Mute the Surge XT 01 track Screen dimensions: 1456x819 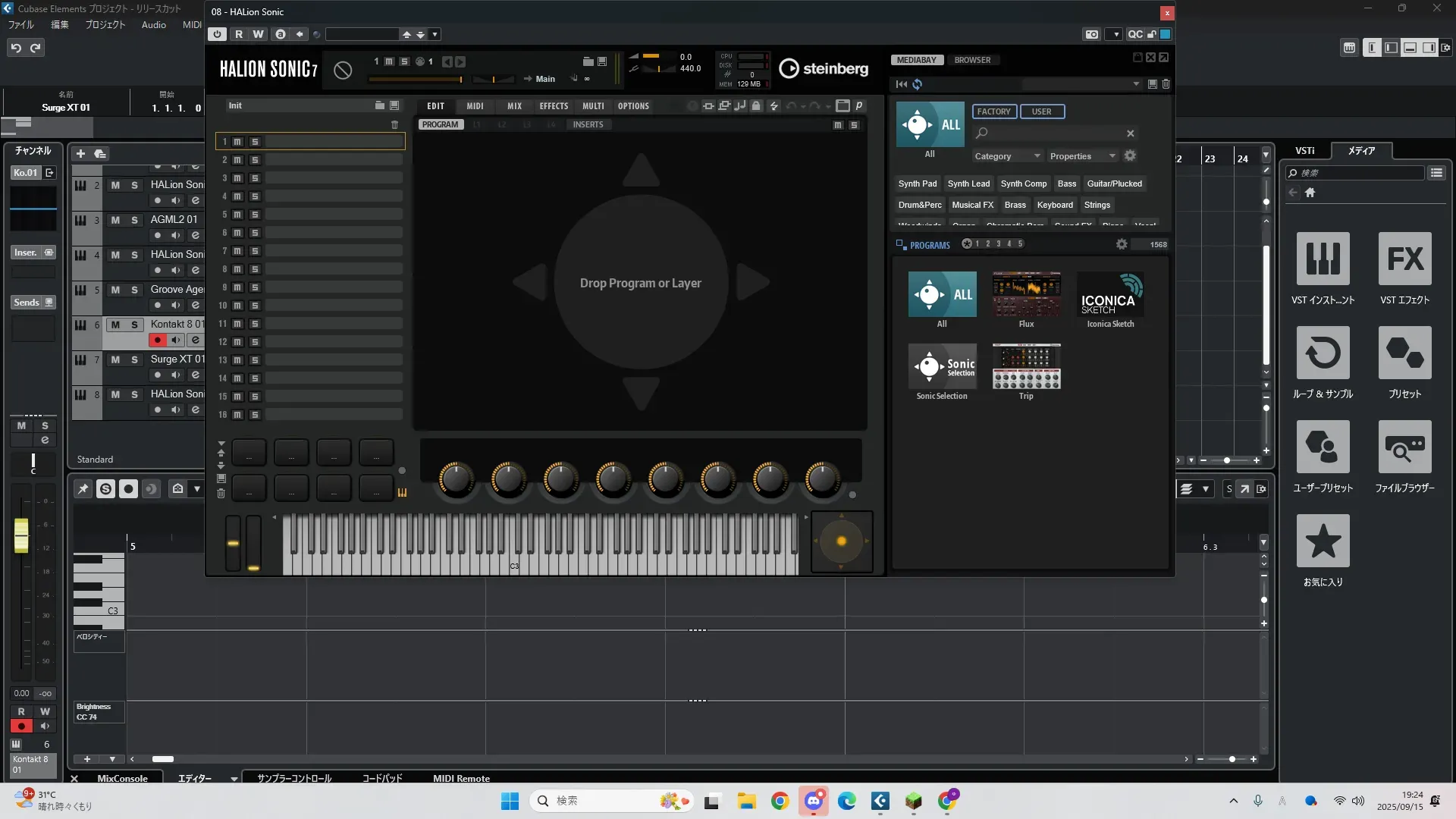point(115,359)
